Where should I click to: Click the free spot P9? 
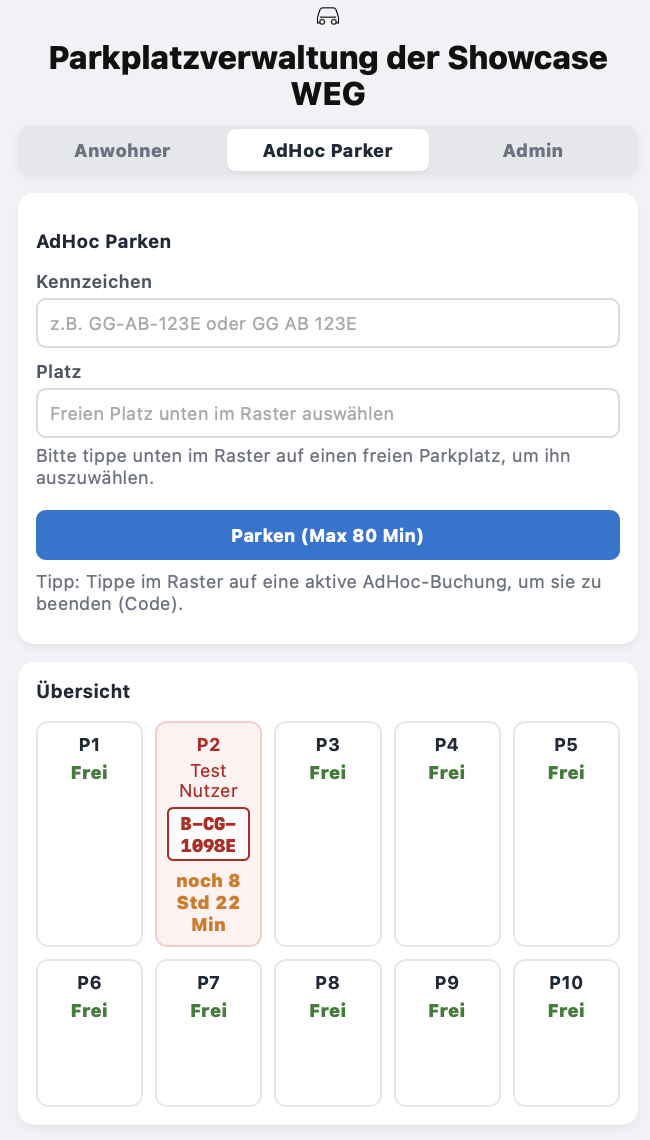[447, 1032]
